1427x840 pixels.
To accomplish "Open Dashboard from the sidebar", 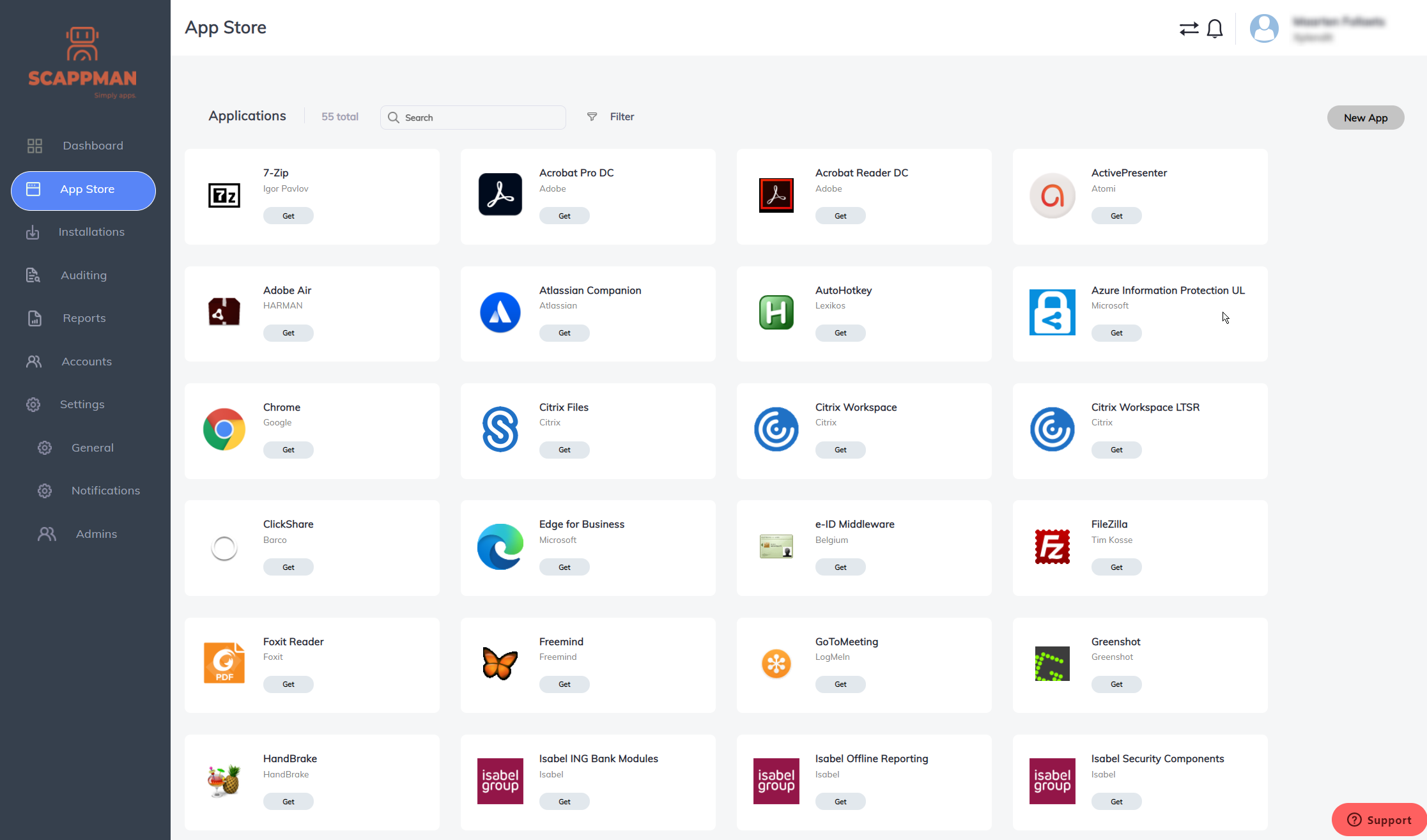I will click(93, 146).
